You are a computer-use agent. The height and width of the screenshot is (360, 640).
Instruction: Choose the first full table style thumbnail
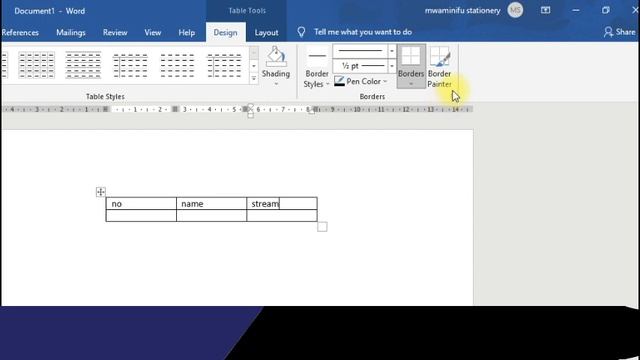(x=36, y=65)
